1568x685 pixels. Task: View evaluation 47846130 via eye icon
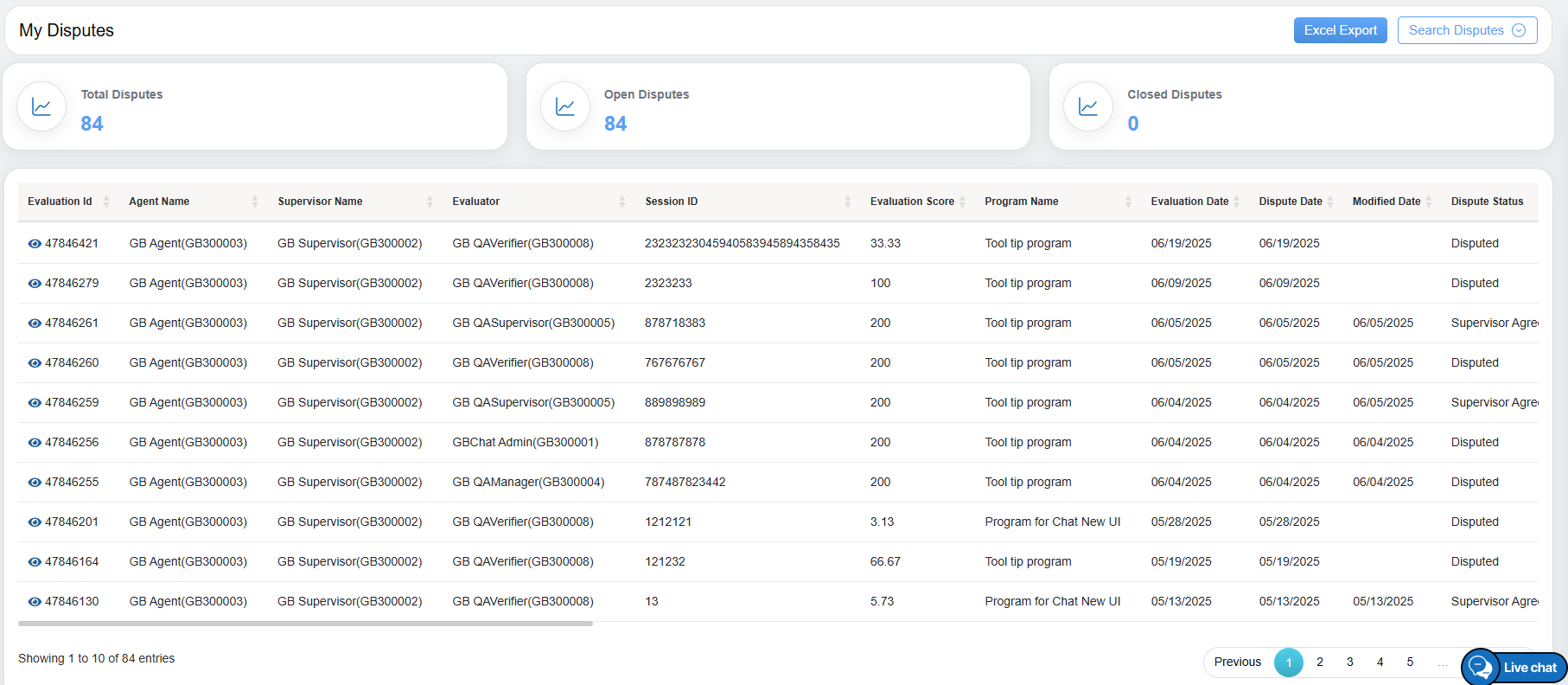(x=35, y=602)
